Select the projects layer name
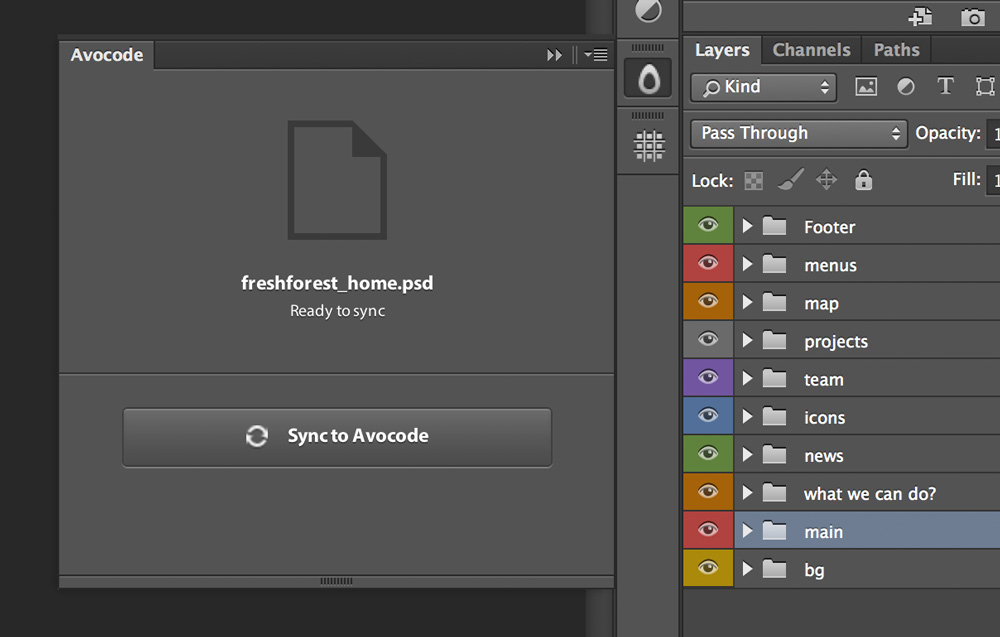This screenshot has height=637, width=1000. pyautogui.click(x=836, y=342)
